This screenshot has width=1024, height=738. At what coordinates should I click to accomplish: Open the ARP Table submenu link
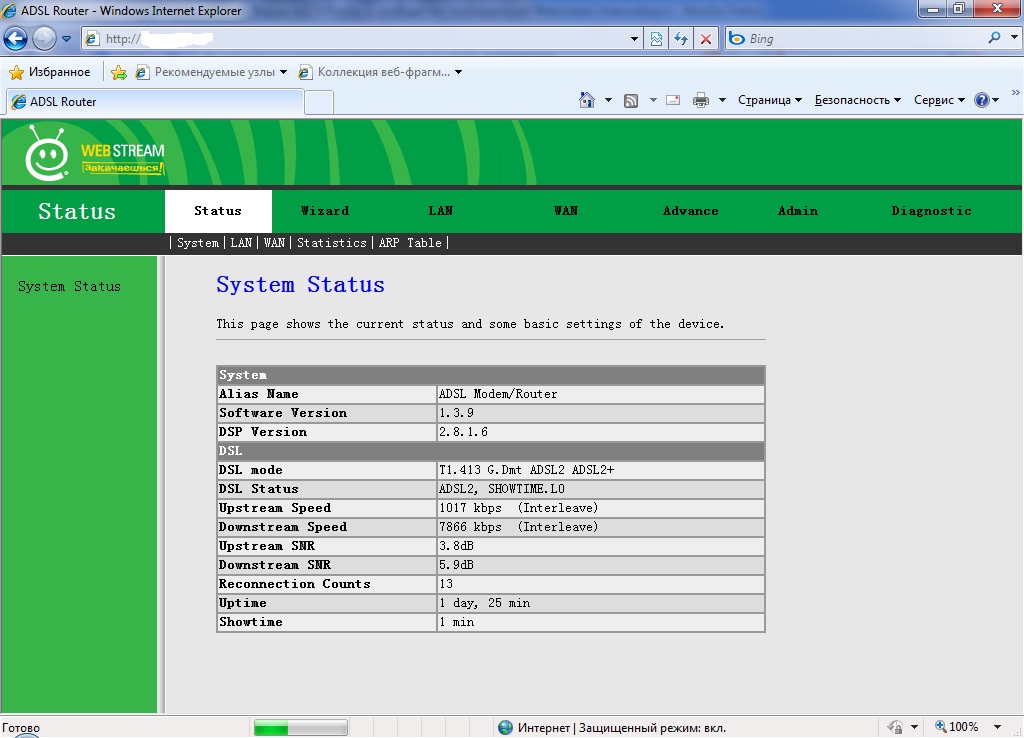click(x=410, y=243)
